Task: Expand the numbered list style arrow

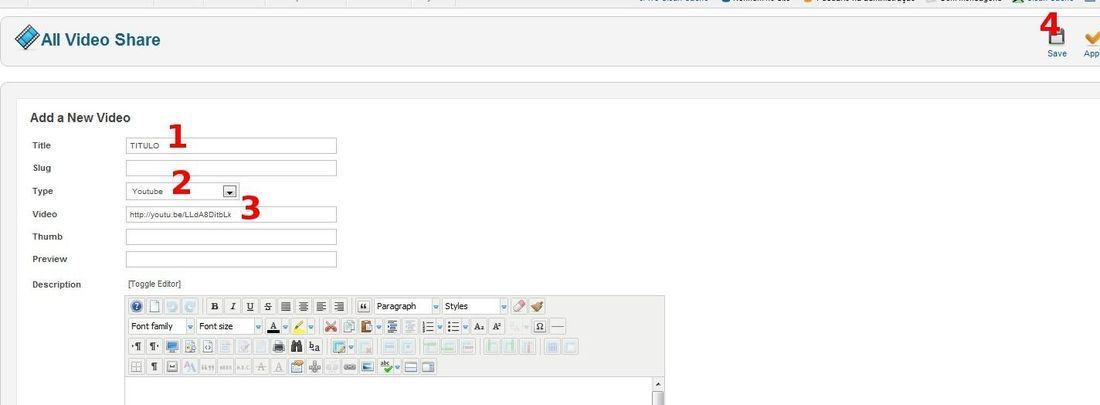Action: 440,326
